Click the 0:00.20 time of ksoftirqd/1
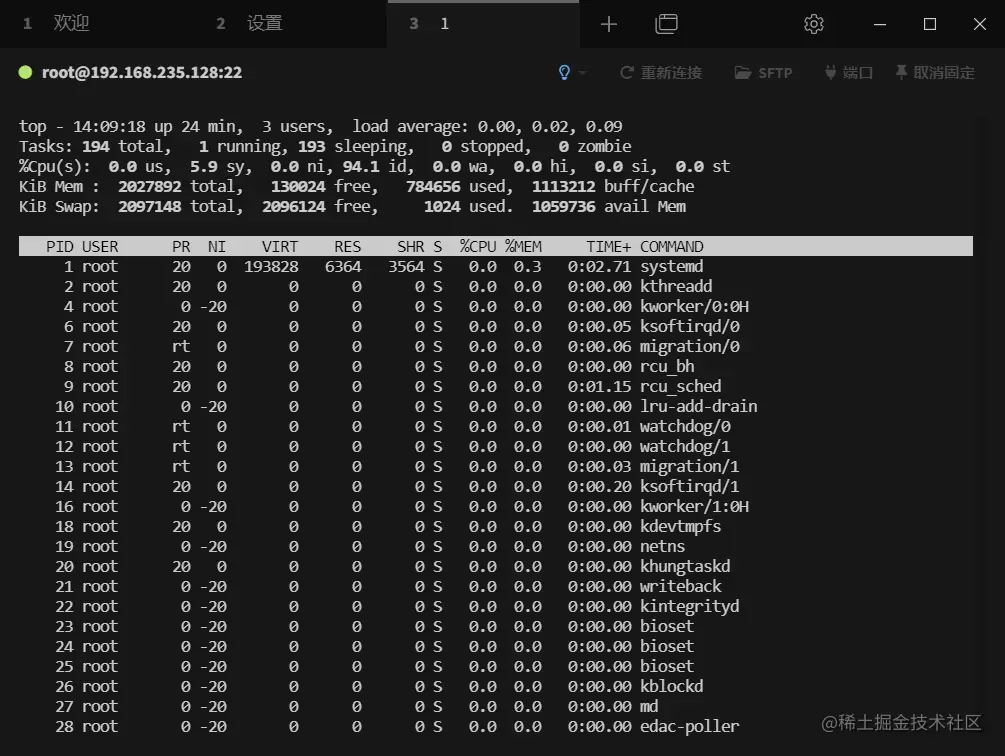This screenshot has width=1005, height=756. (599, 486)
